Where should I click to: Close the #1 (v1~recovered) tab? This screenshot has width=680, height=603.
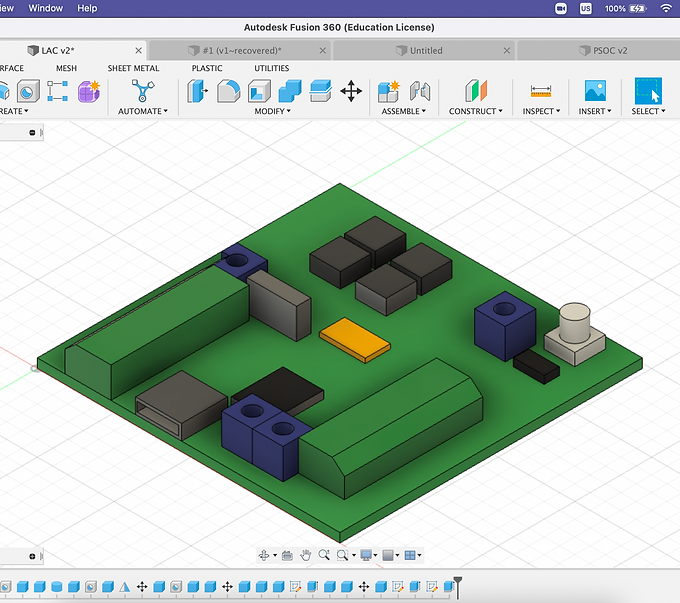click(323, 51)
